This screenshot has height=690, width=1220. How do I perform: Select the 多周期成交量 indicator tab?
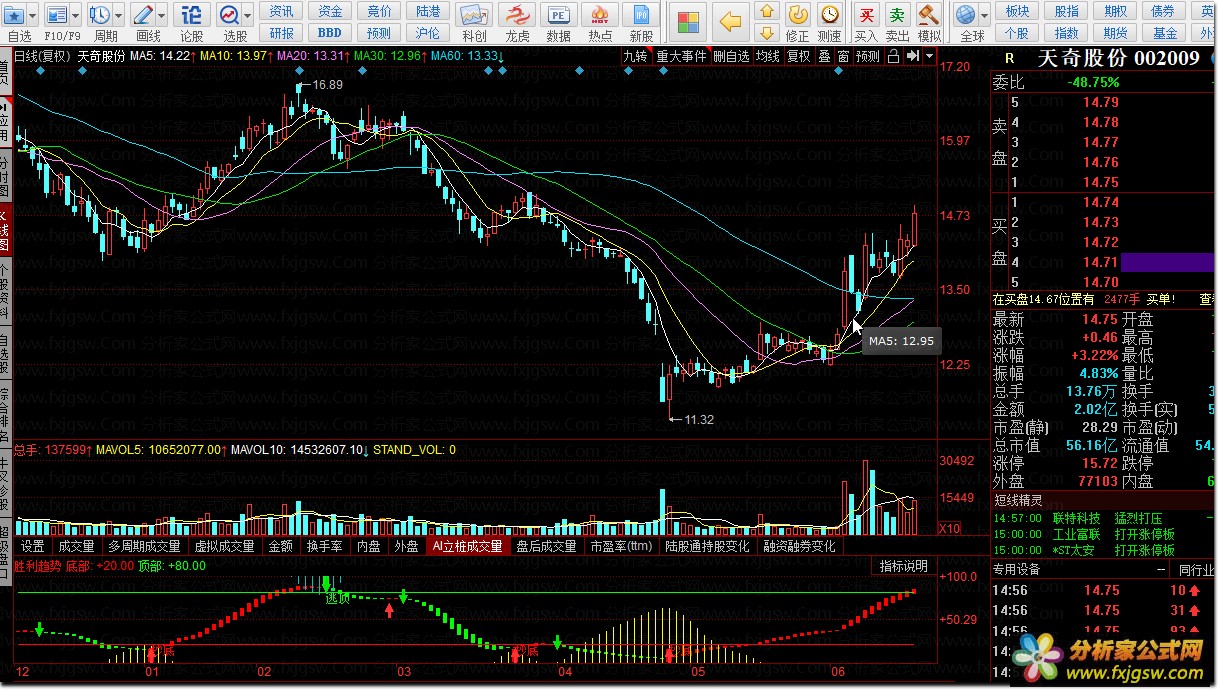144,546
